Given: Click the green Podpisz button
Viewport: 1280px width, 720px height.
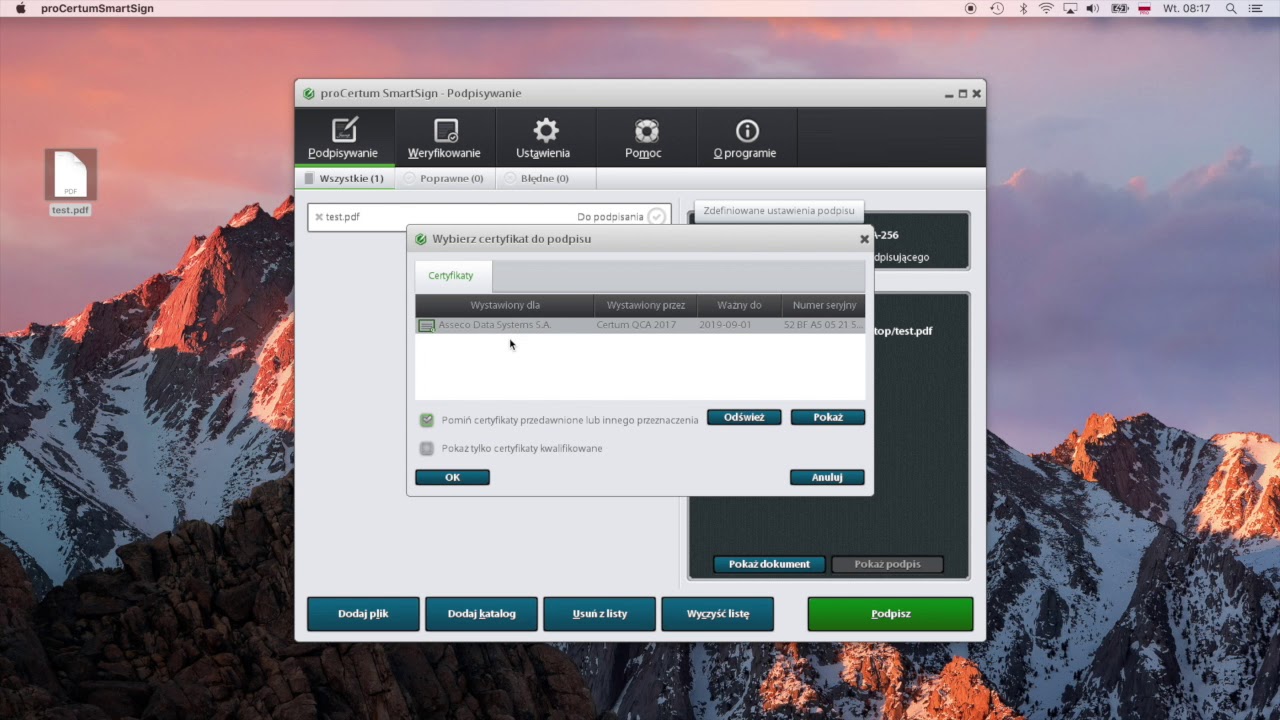Looking at the screenshot, I should (x=890, y=614).
